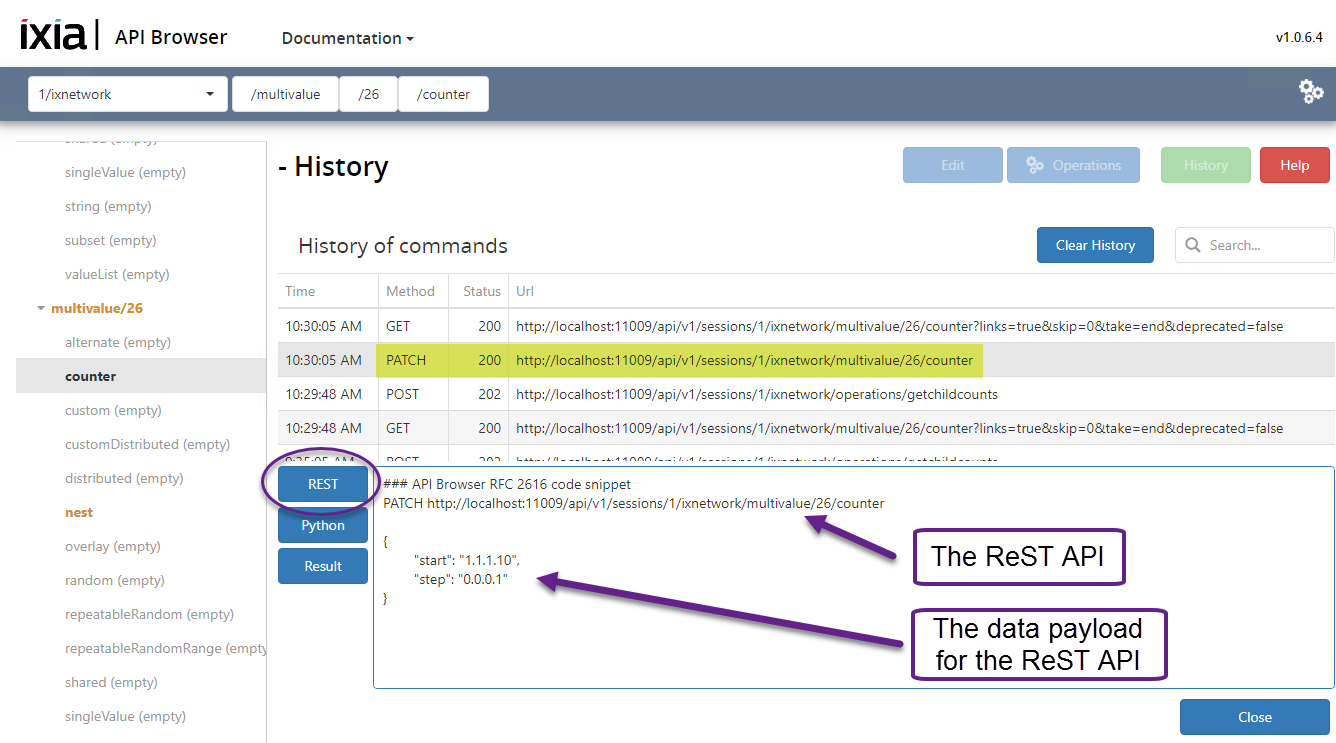The width and height of the screenshot is (1336, 743).
Task: Select the counter node in tree
Action: [90, 376]
